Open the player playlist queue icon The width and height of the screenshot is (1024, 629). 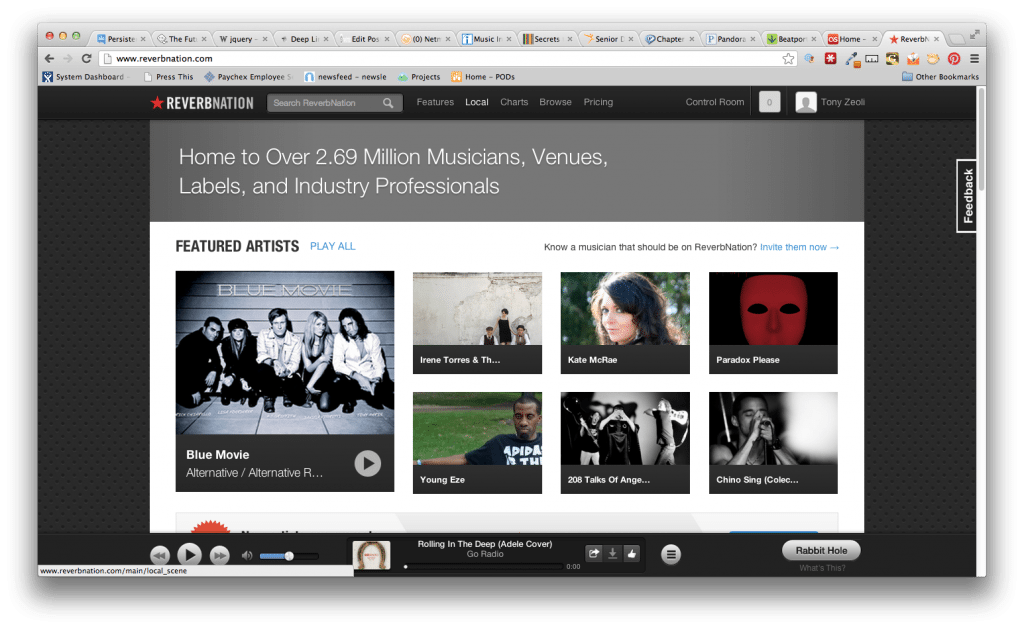670,555
